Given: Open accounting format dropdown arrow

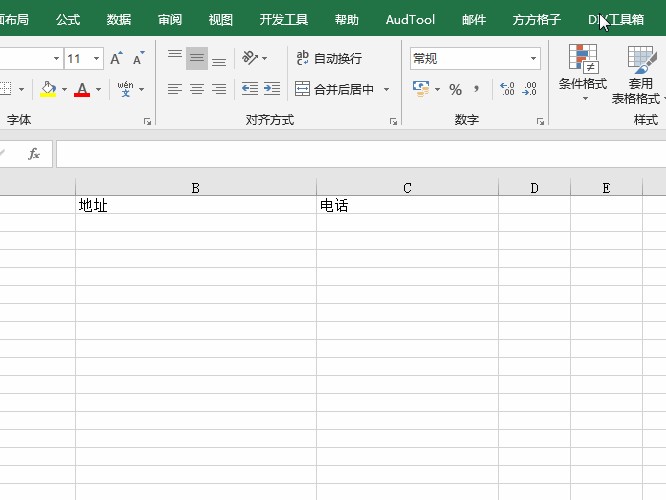Looking at the screenshot, I should pyautogui.click(x=437, y=89).
